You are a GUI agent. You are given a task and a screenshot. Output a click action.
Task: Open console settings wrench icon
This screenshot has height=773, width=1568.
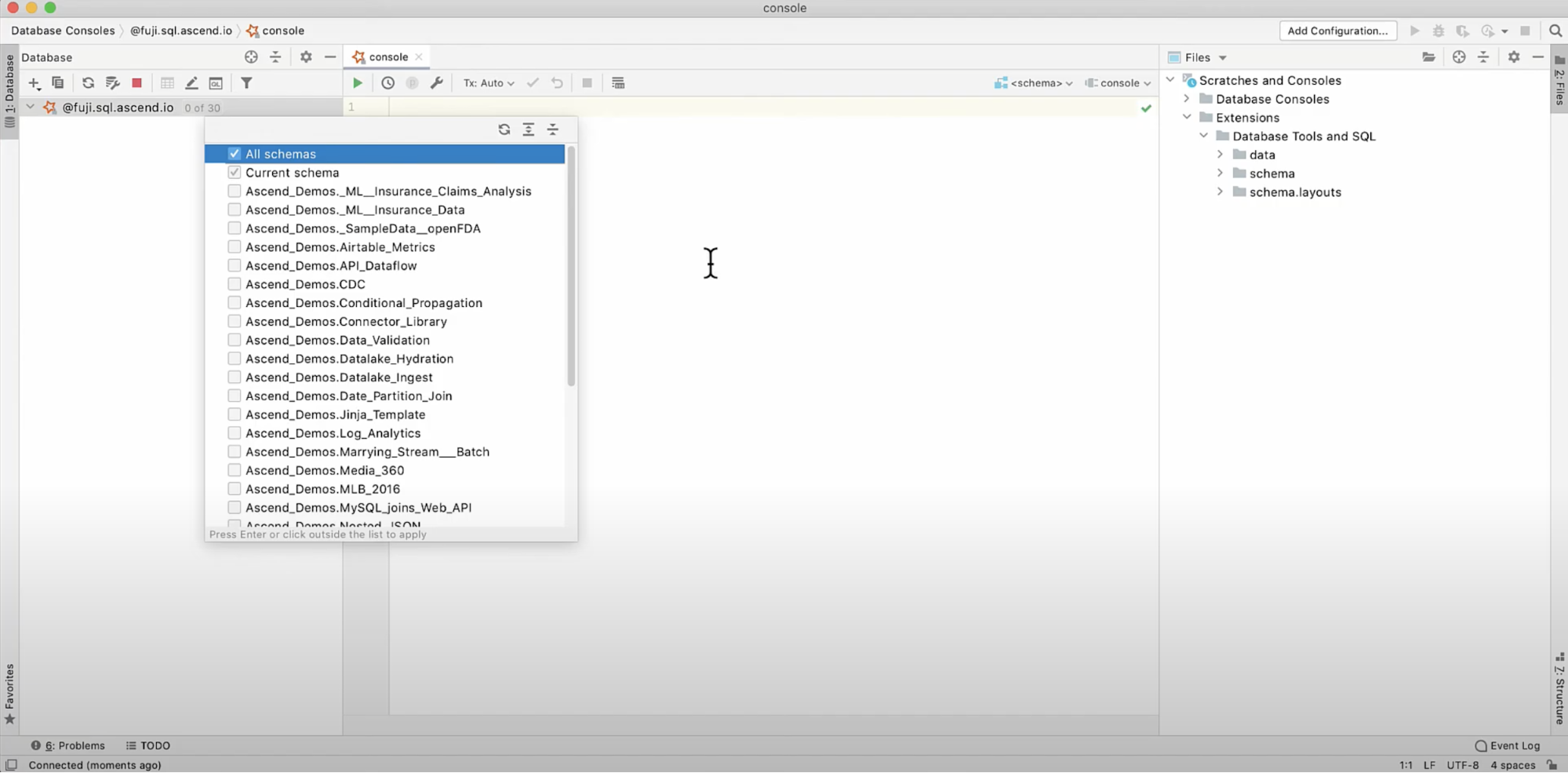click(437, 83)
